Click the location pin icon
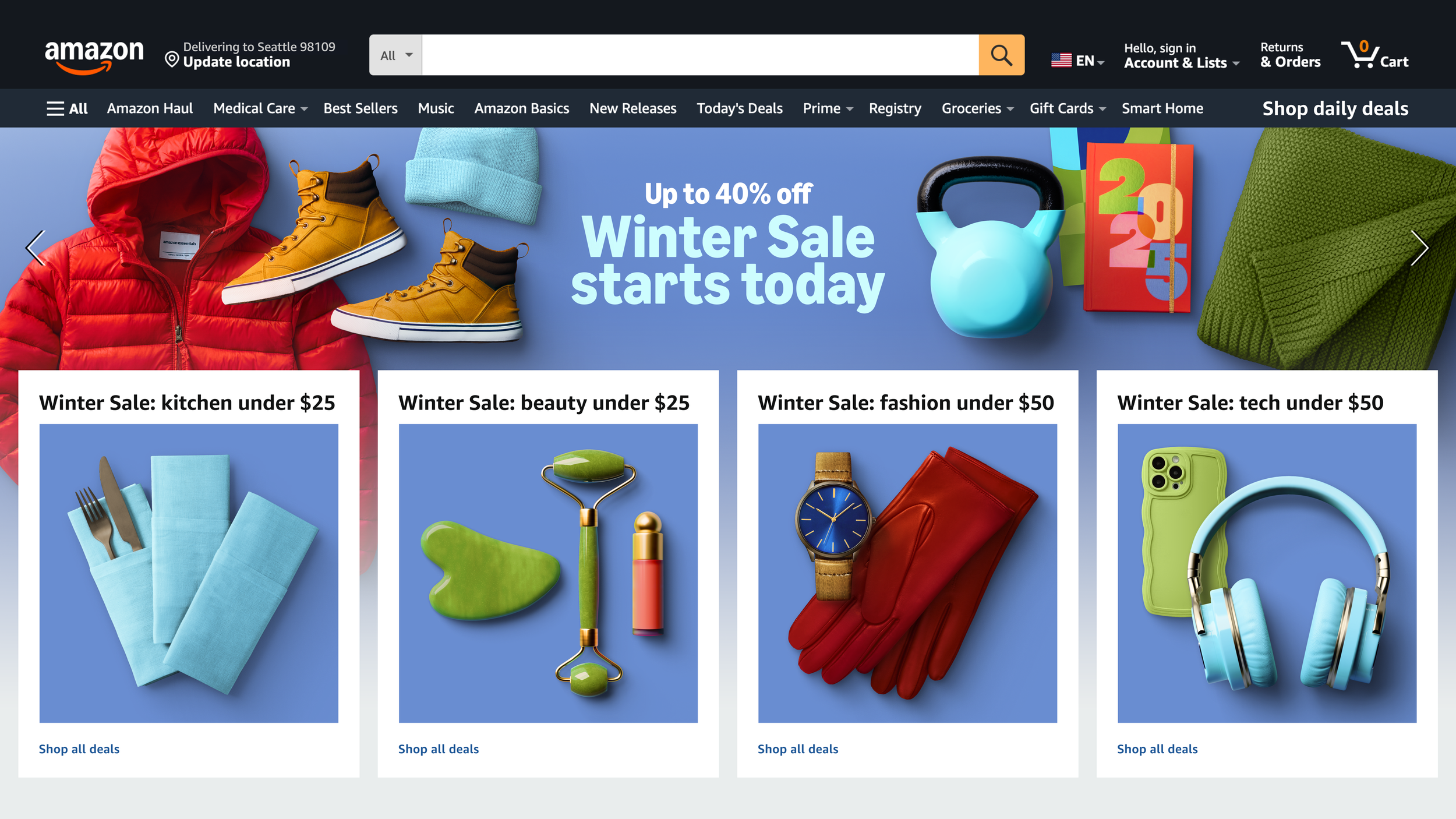 171,59
